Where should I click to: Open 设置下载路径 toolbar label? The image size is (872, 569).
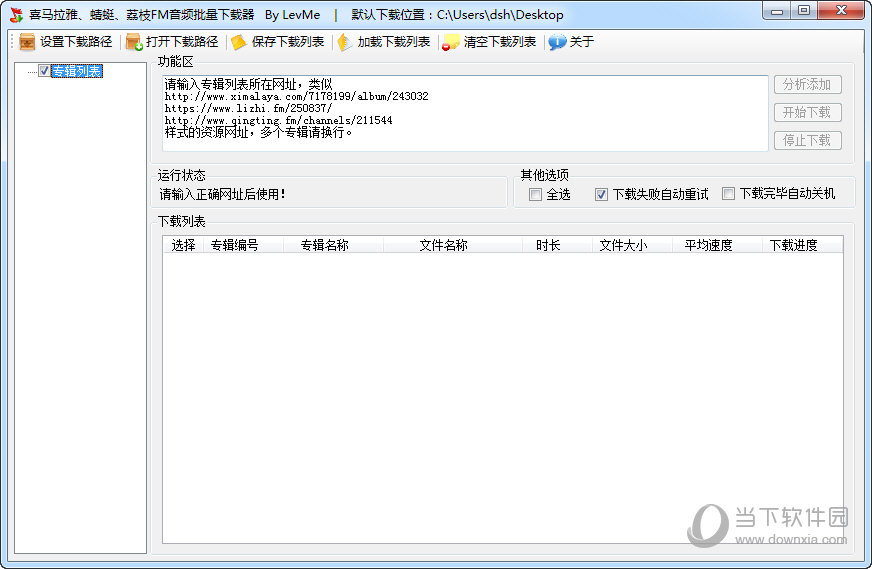(x=76, y=42)
